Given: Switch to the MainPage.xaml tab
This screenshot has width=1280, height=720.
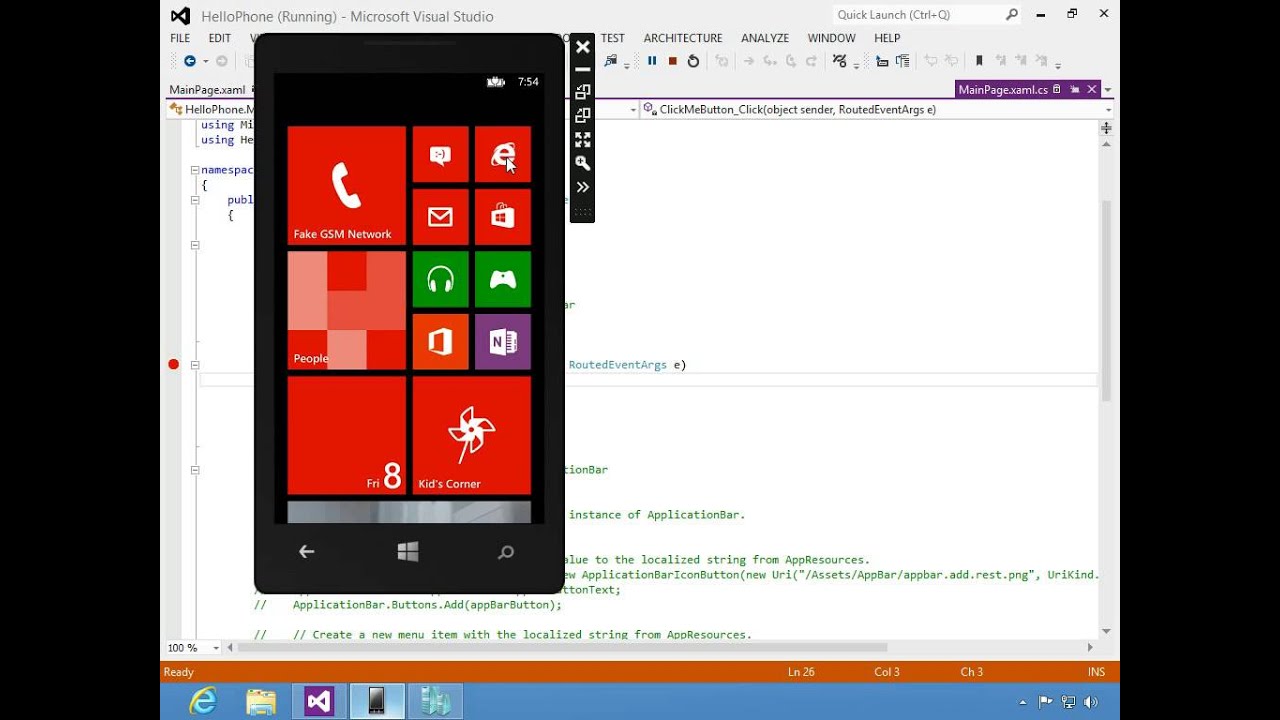Looking at the screenshot, I should pos(207,90).
